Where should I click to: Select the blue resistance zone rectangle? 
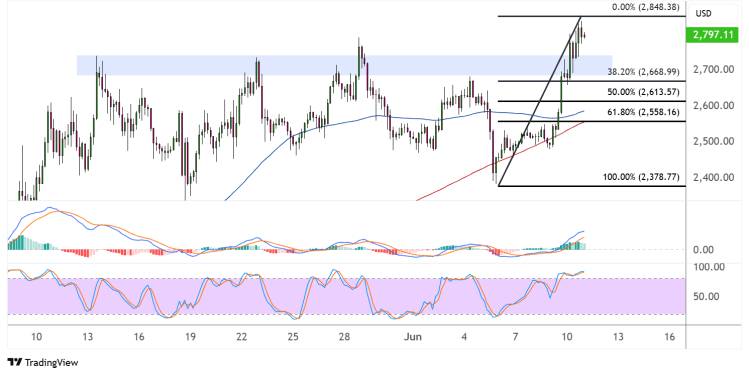tap(344, 65)
